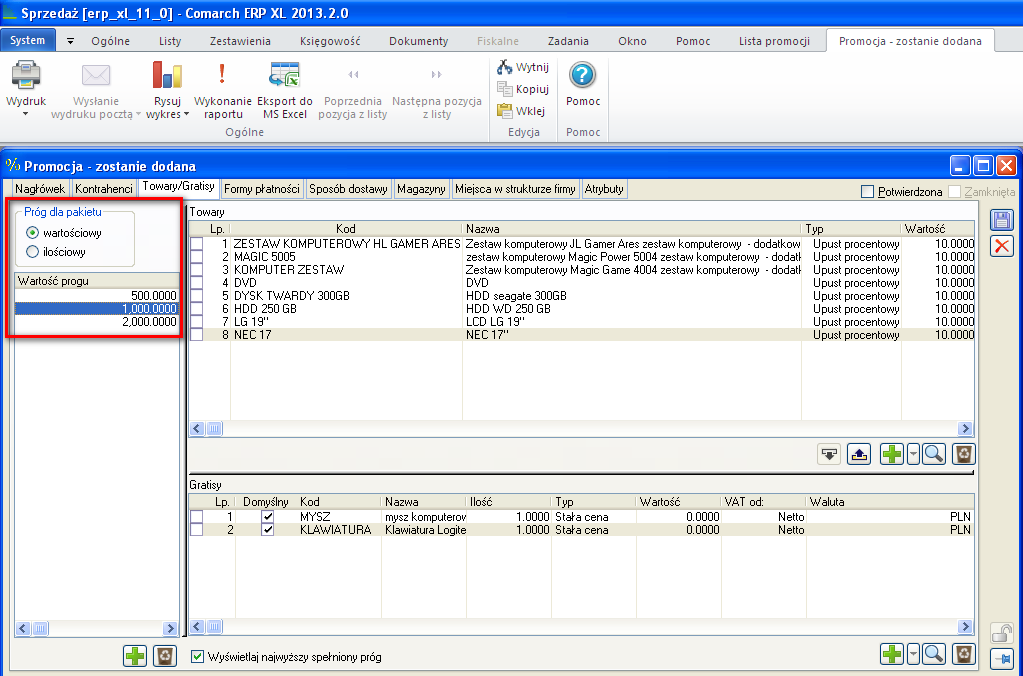The image size is (1023, 676).
Task: Click the Towary import arrow-down icon
Action: [x=829, y=453]
